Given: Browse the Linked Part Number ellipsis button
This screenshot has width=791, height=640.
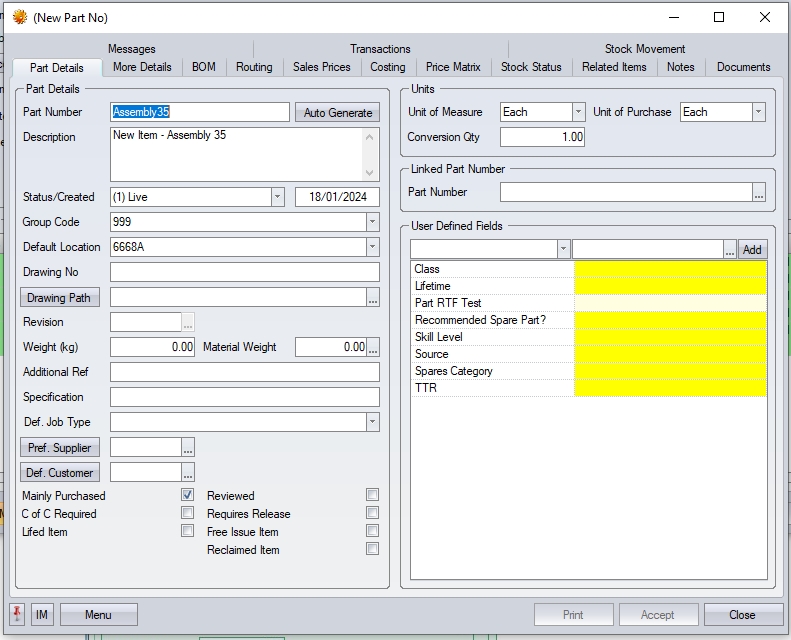Looking at the screenshot, I should pyautogui.click(x=759, y=193).
